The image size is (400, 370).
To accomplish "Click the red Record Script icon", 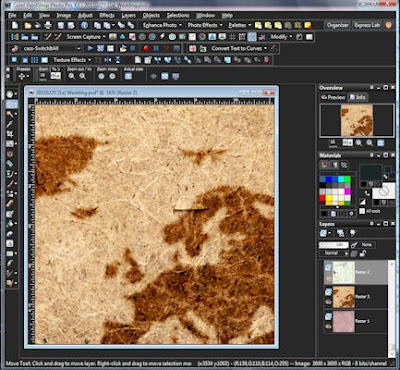I will point(146,48).
